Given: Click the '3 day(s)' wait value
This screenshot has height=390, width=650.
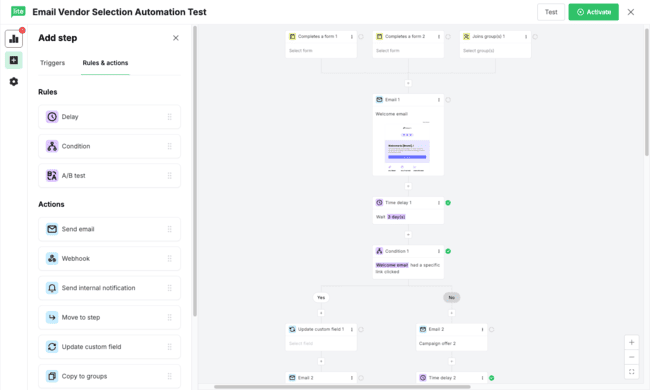Looking at the screenshot, I should tap(396, 217).
